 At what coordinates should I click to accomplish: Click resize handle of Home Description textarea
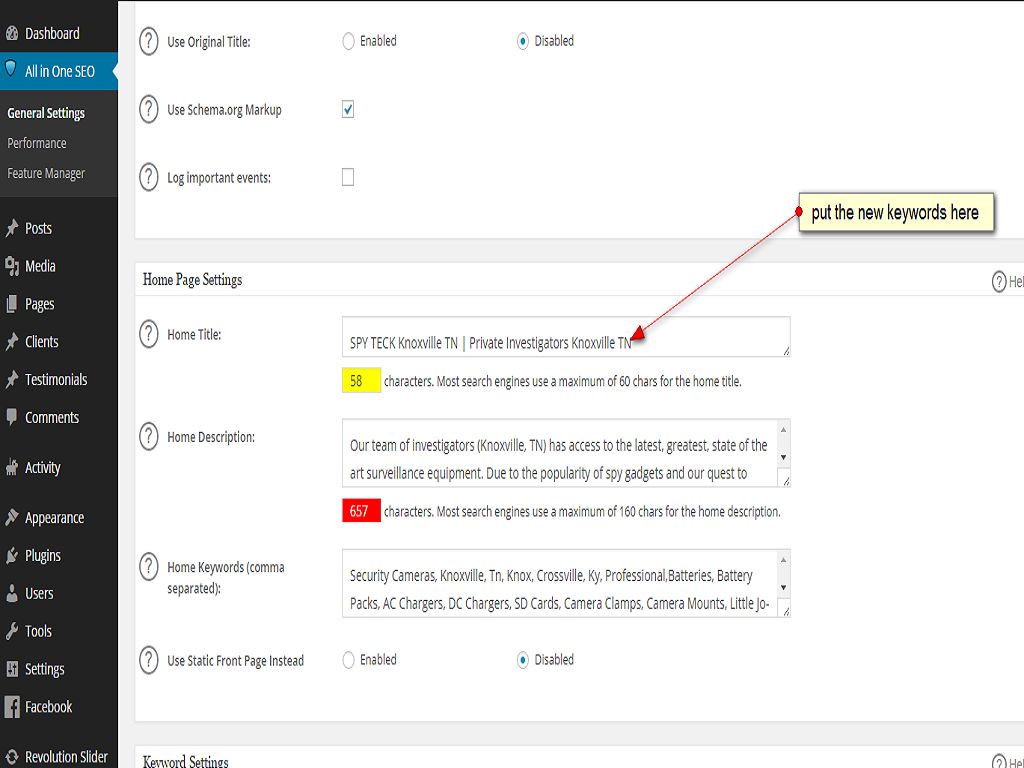pyautogui.click(x=786, y=481)
